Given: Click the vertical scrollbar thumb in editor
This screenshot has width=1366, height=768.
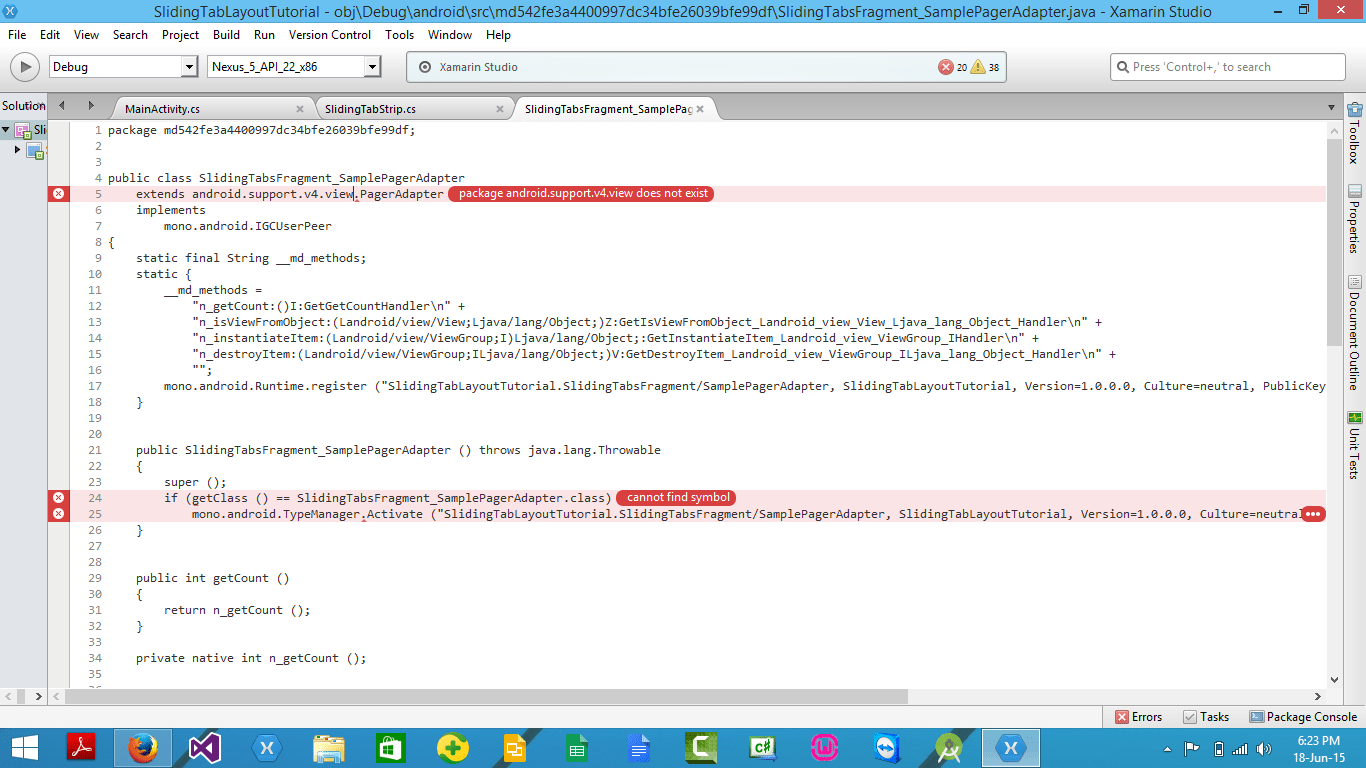Looking at the screenshot, I should [x=1334, y=242].
